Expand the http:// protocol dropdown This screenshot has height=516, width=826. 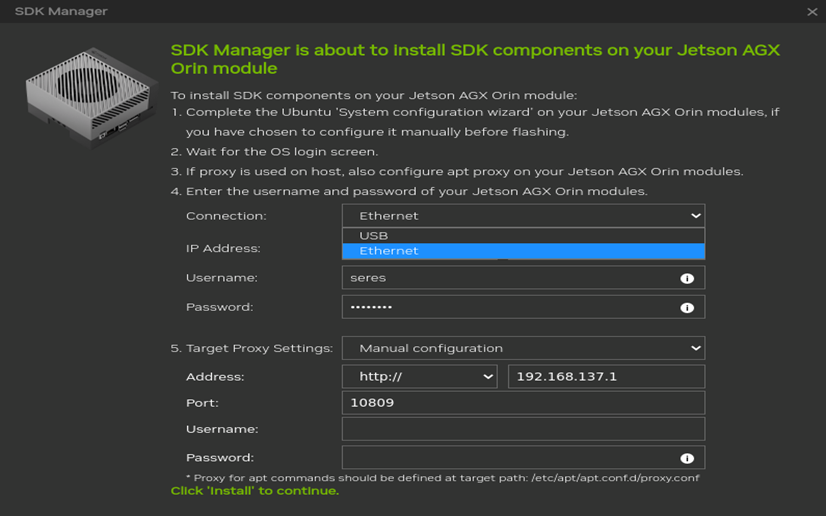(420, 377)
